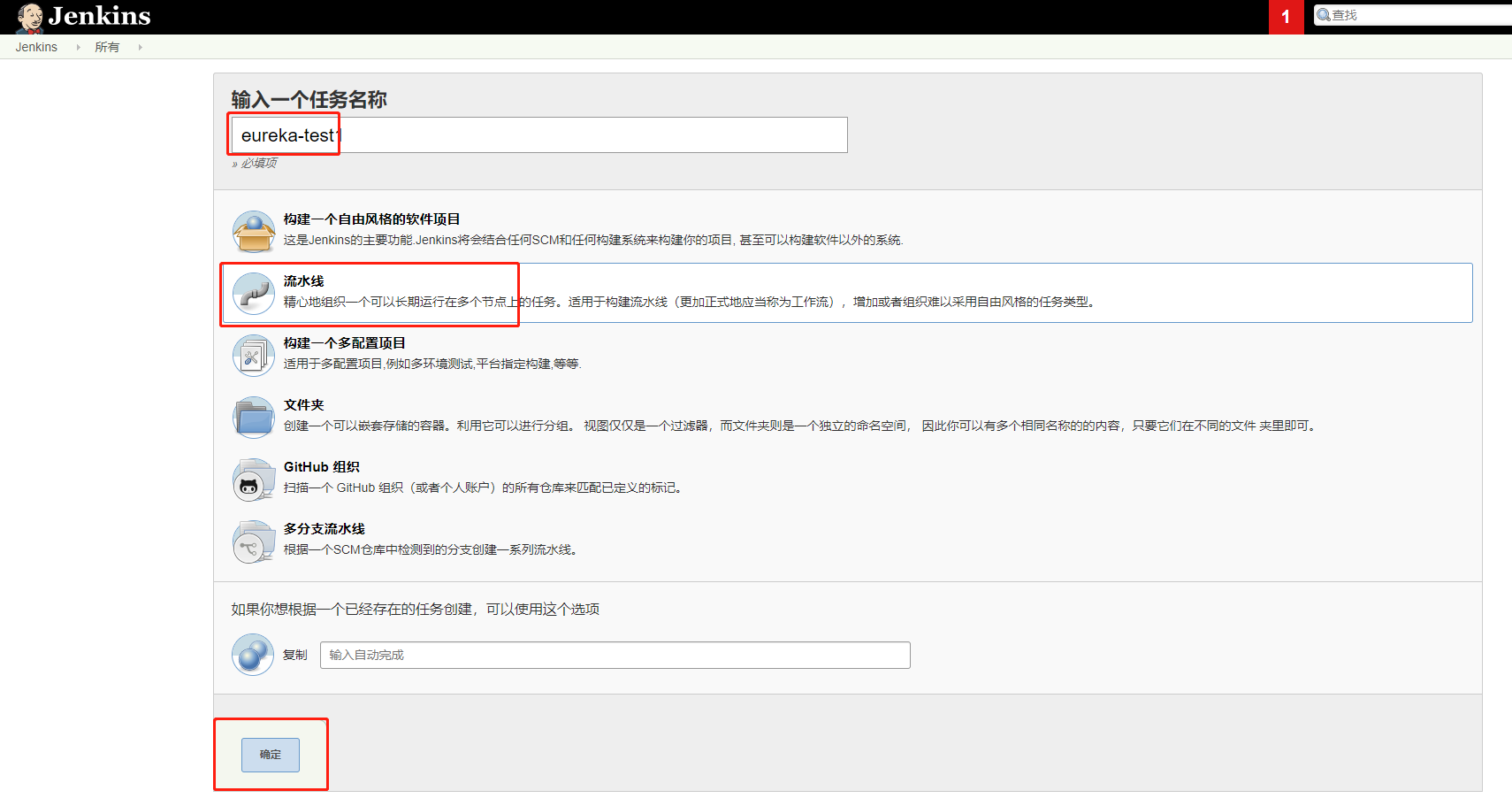Click the copy item blue spheres icon
Image resolution: width=1512 pixels, height=806 pixels.
(253, 655)
